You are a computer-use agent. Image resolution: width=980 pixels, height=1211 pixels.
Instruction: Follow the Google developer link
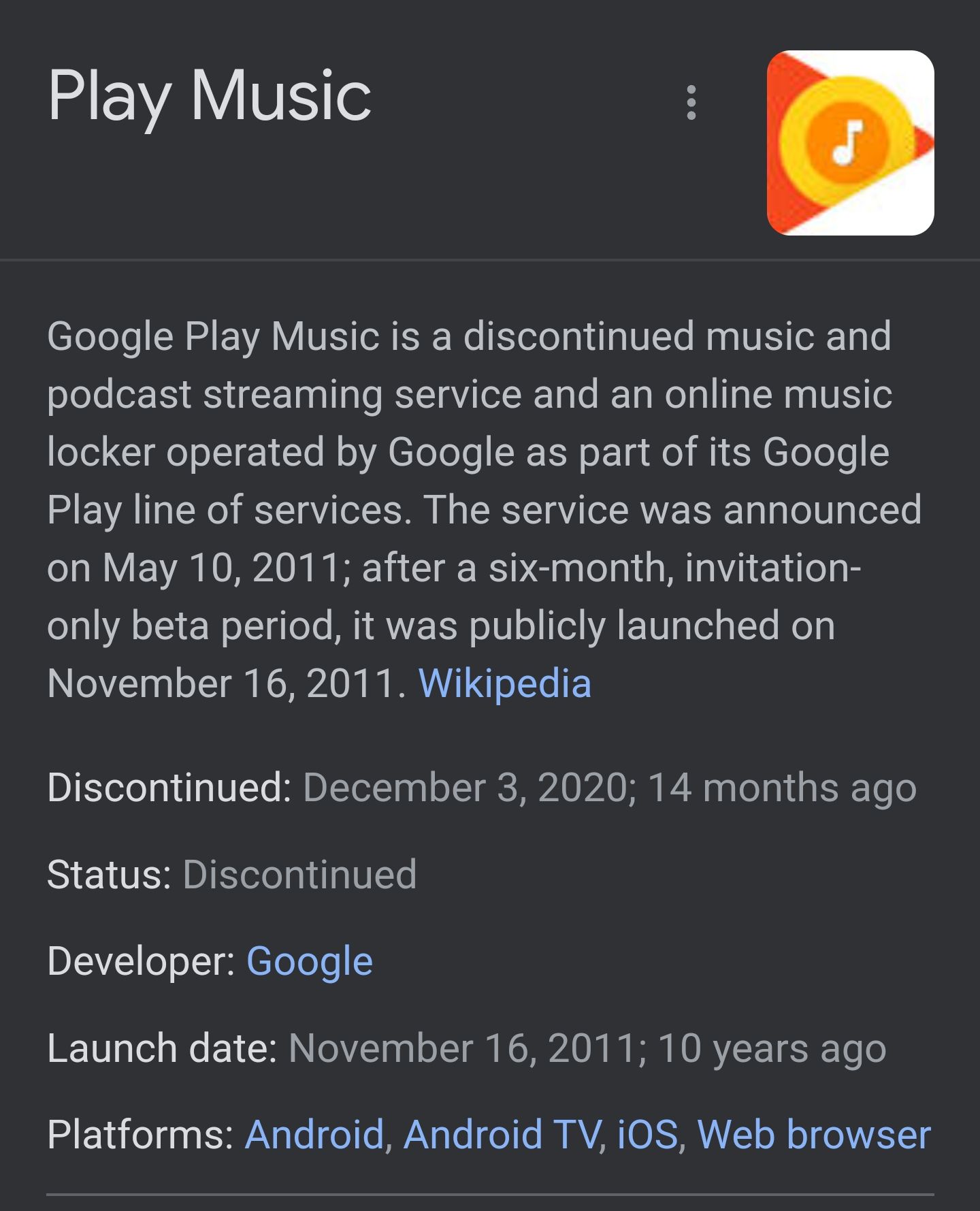pos(310,961)
